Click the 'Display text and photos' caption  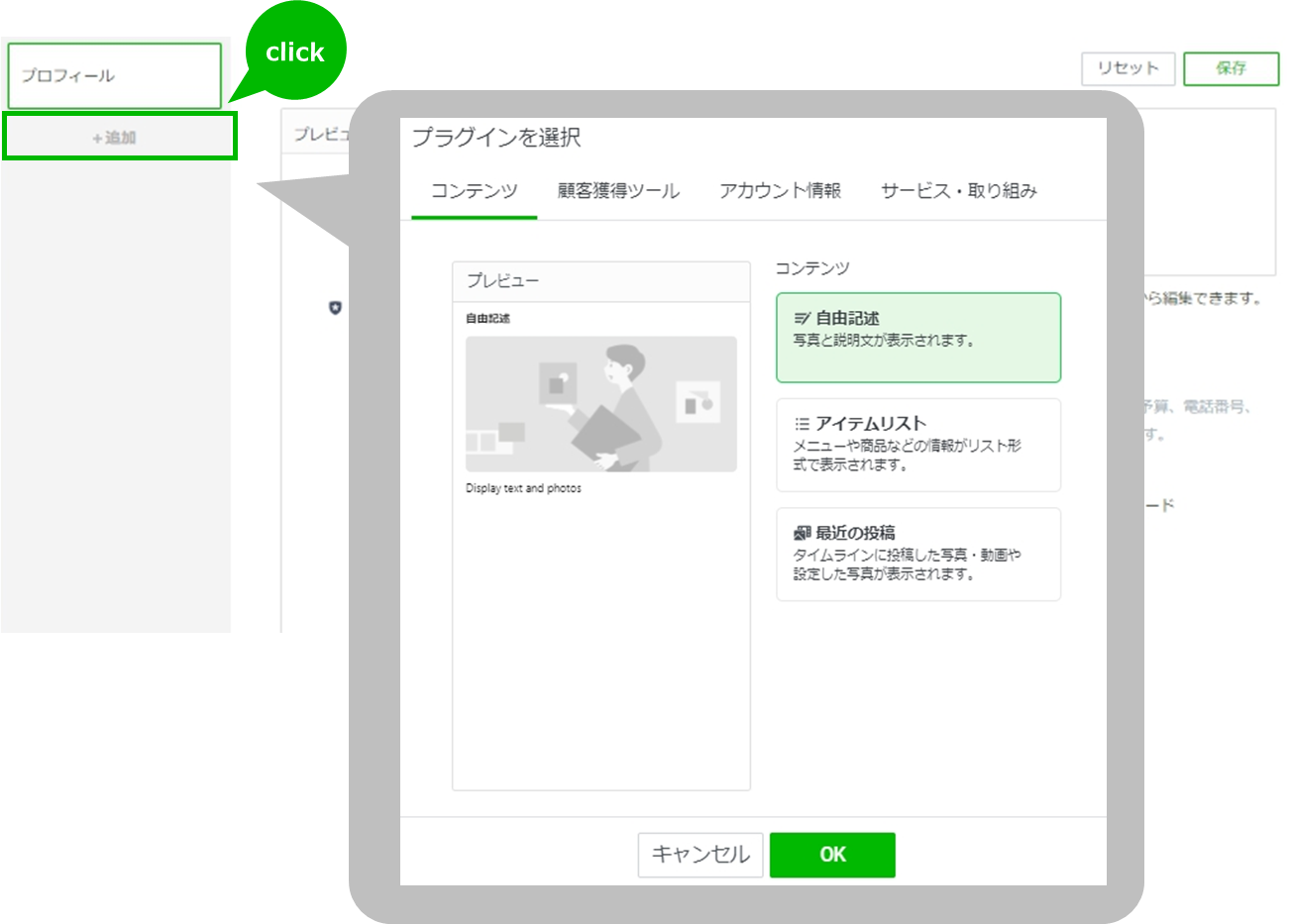pyautogui.click(x=523, y=488)
